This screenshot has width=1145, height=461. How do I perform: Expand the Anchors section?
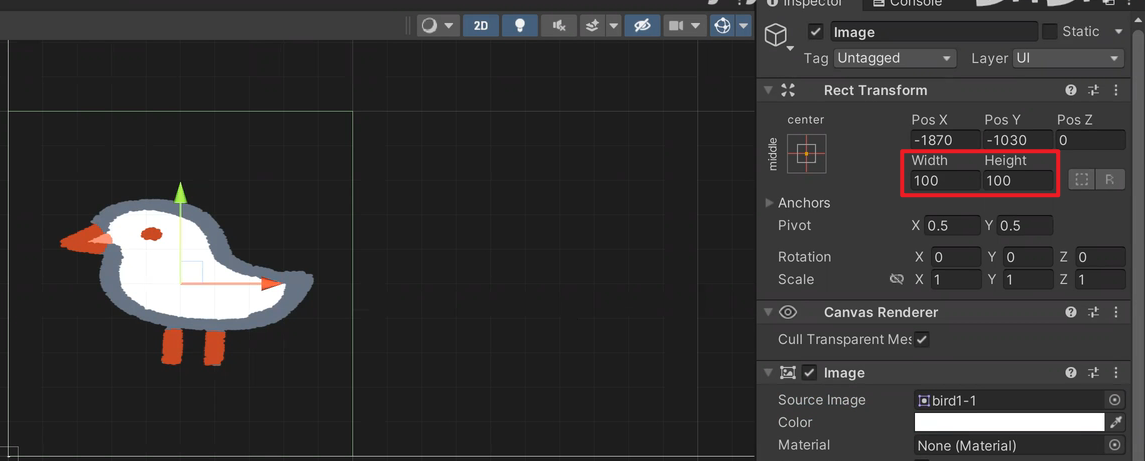point(769,202)
